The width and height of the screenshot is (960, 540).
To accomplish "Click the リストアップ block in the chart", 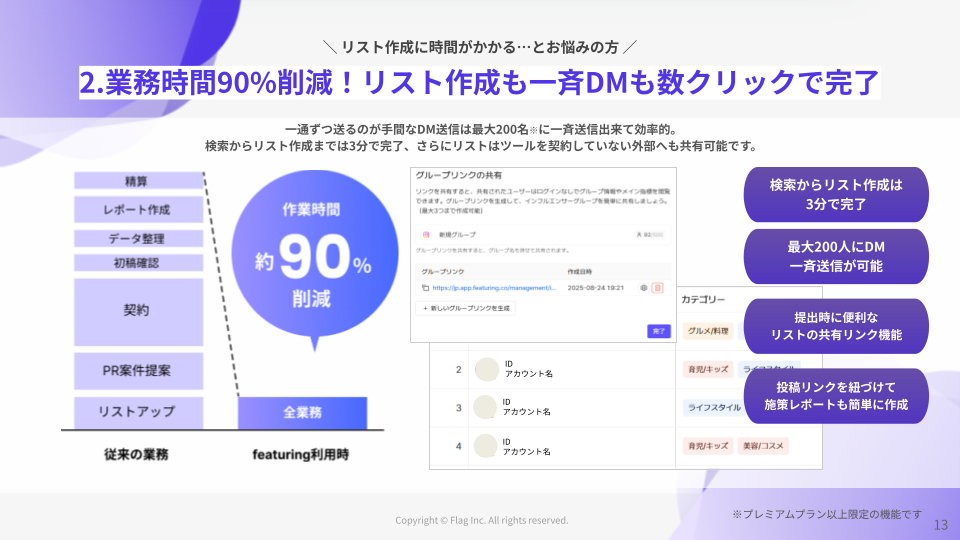I will point(138,411).
